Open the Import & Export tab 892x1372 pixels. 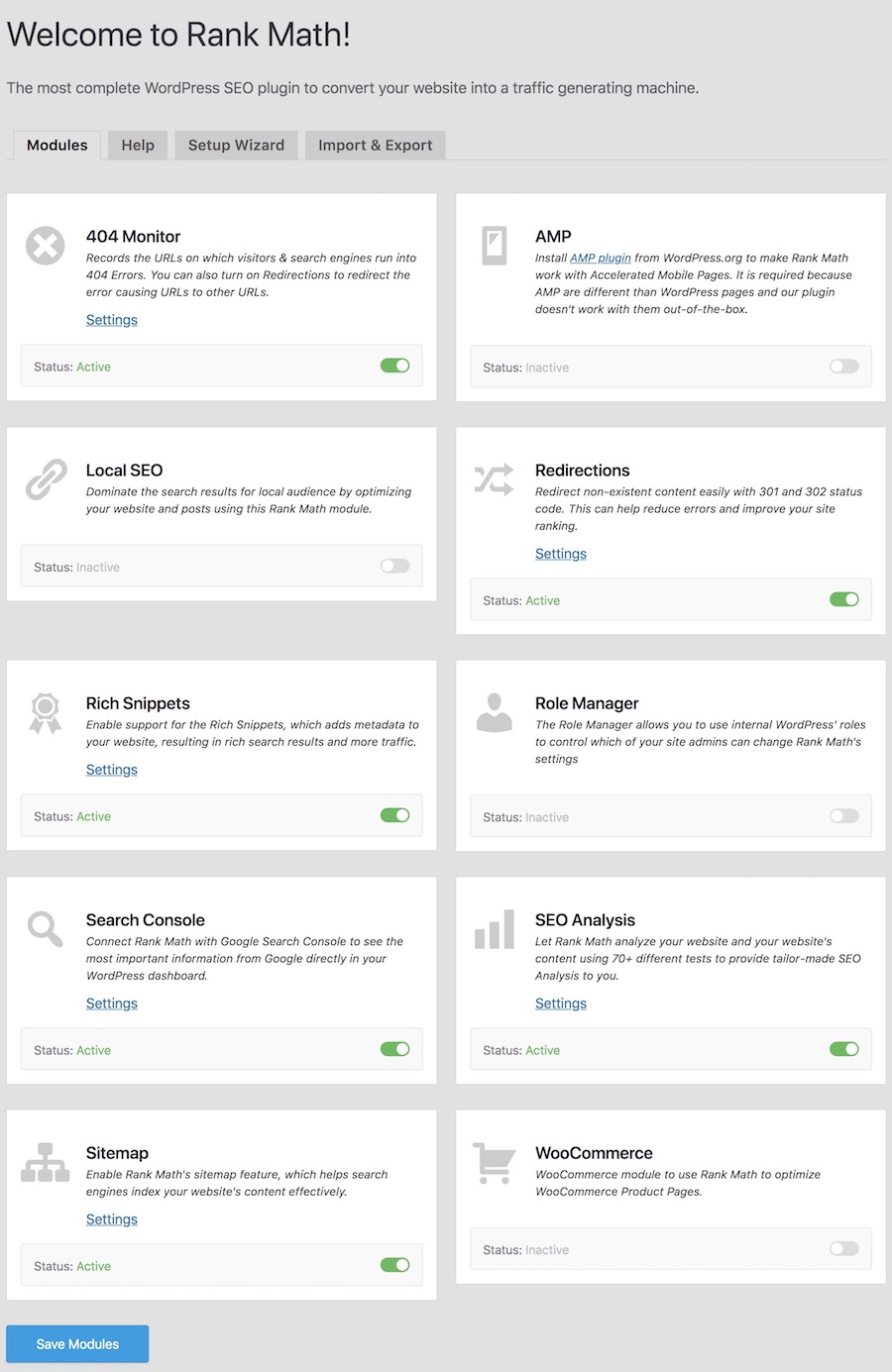[x=376, y=145]
